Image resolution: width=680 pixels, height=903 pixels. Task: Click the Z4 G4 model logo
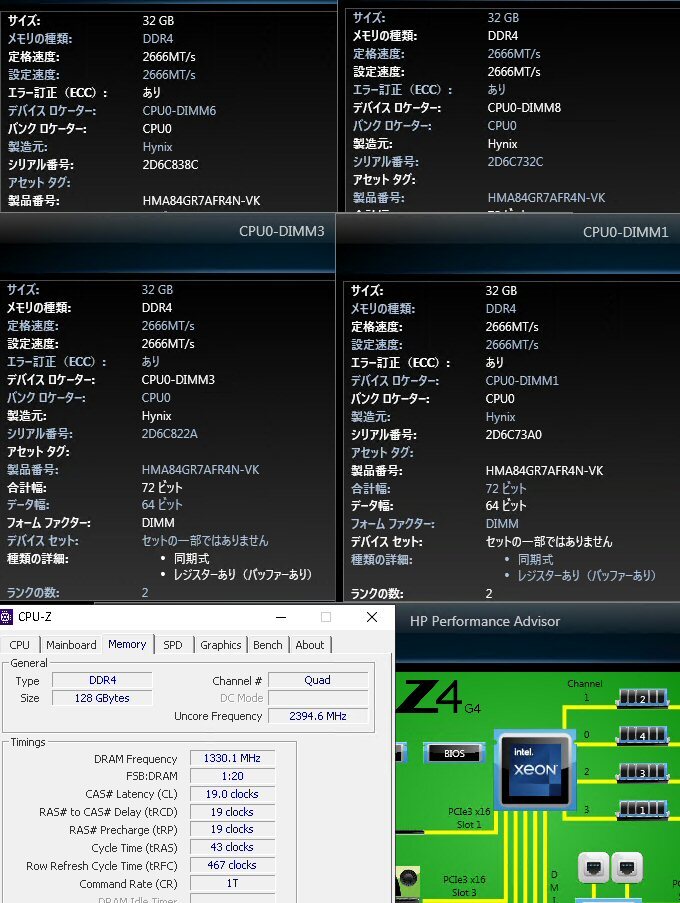click(439, 697)
